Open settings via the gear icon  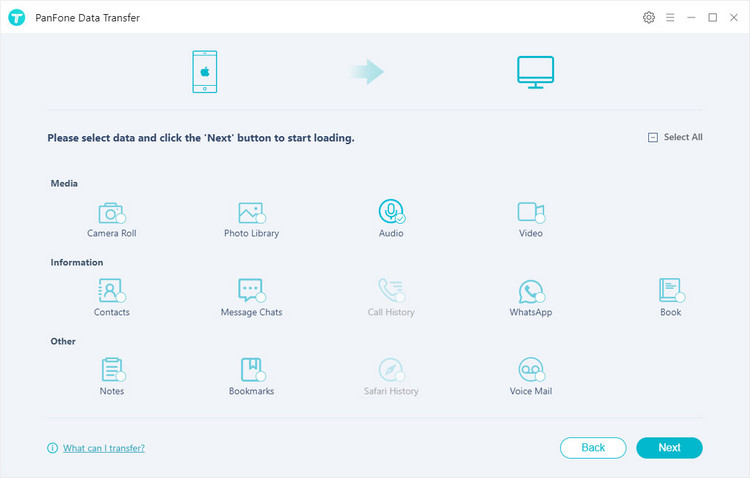649,18
